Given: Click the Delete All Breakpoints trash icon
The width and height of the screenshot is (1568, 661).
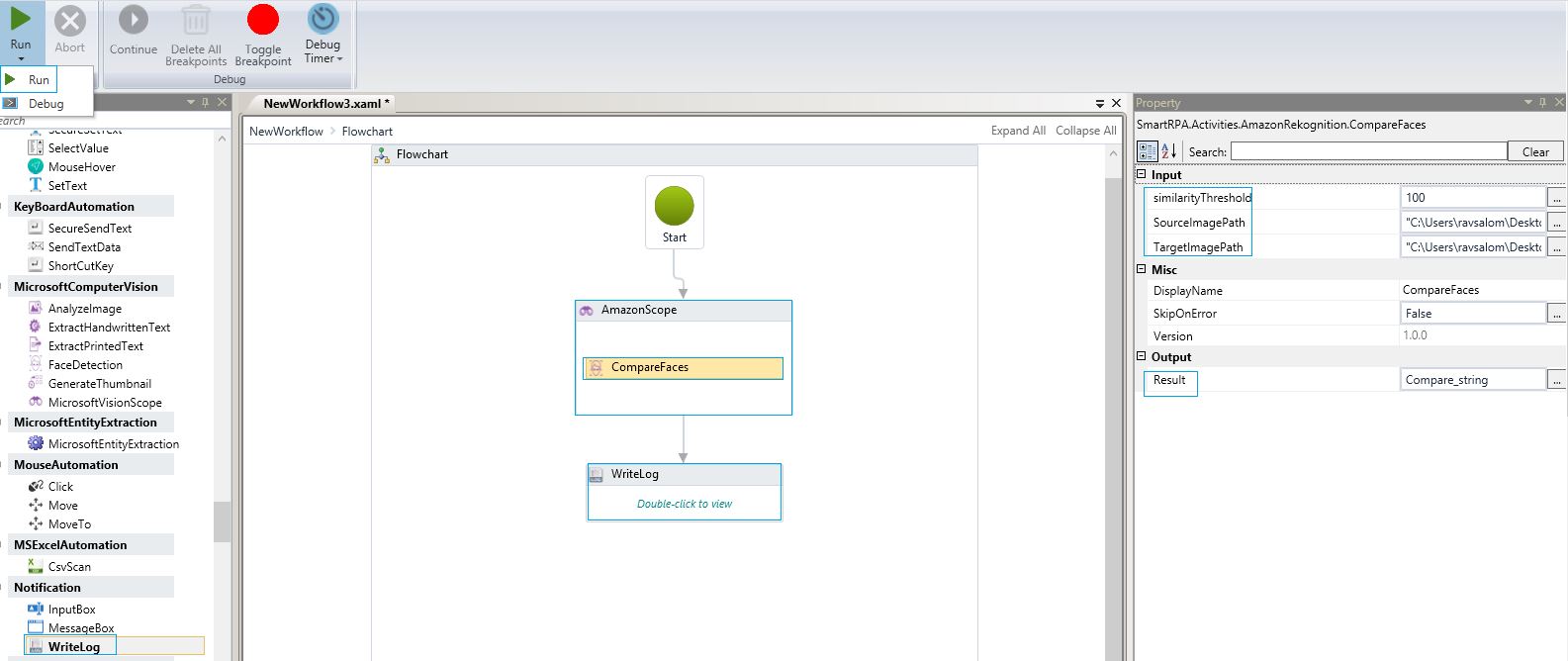Looking at the screenshot, I should pyautogui.click(x=196, y=21).
